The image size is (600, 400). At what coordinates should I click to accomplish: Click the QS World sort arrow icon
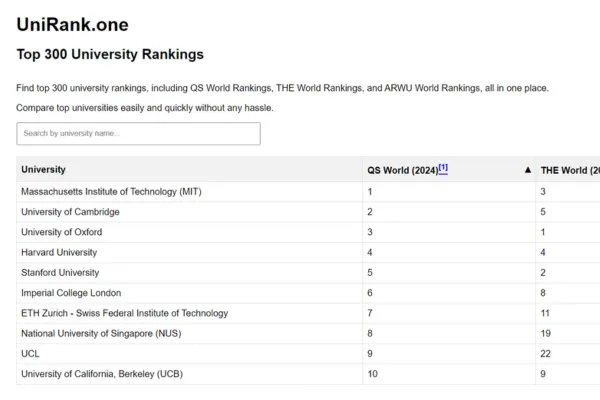click(x=527, y=170)
